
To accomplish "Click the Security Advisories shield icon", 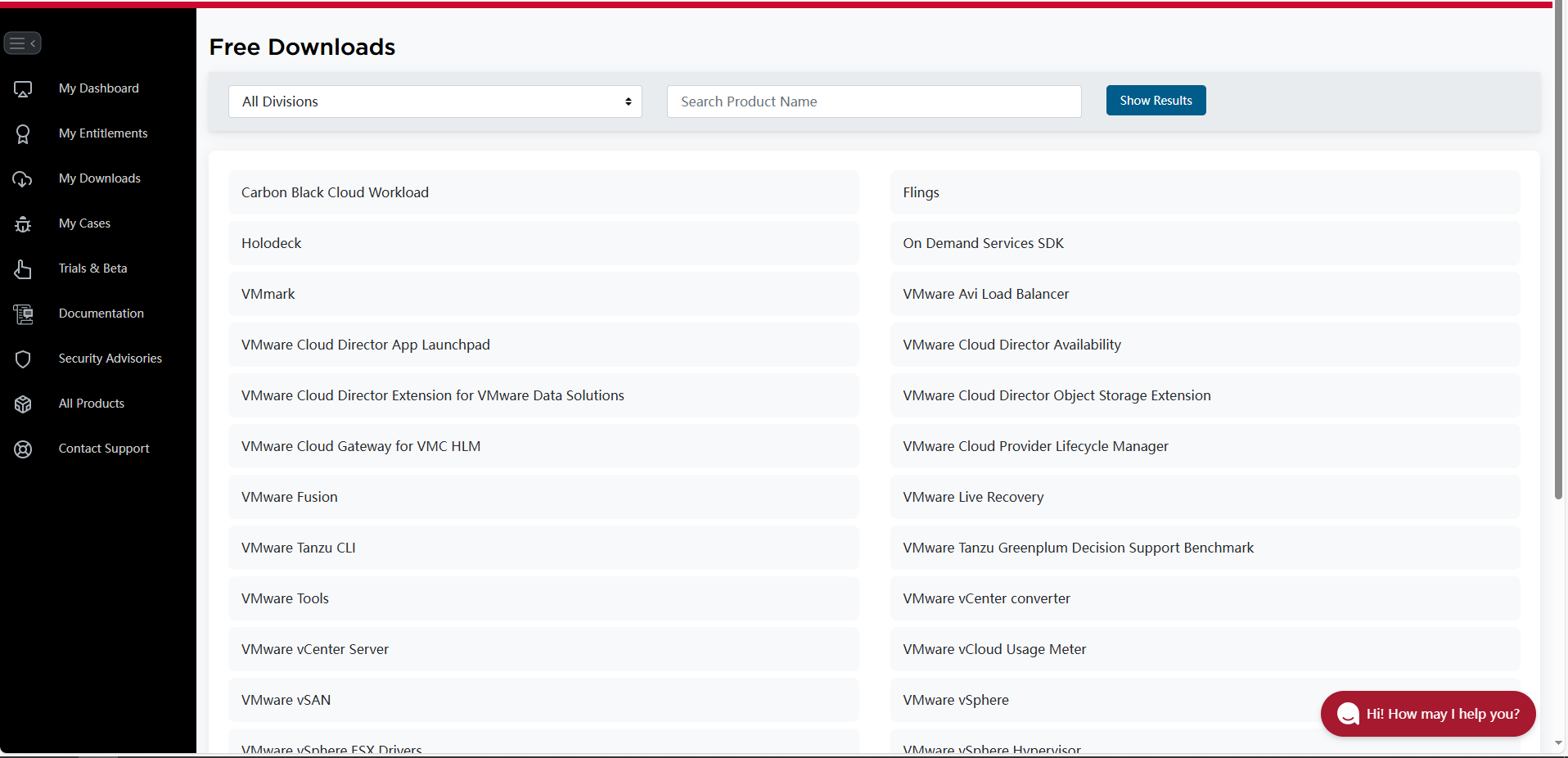I will click(x=23, y=359).
